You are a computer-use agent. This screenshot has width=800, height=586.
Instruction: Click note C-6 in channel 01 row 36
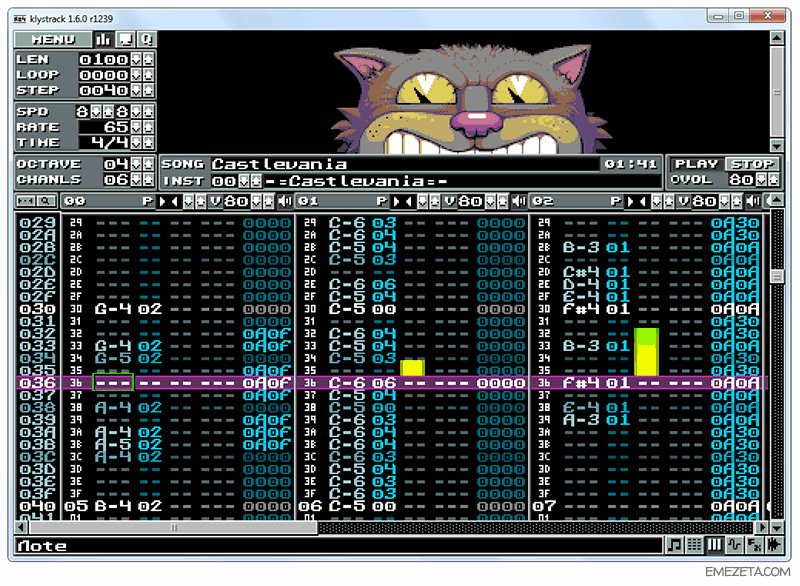(x=347, y=383)
